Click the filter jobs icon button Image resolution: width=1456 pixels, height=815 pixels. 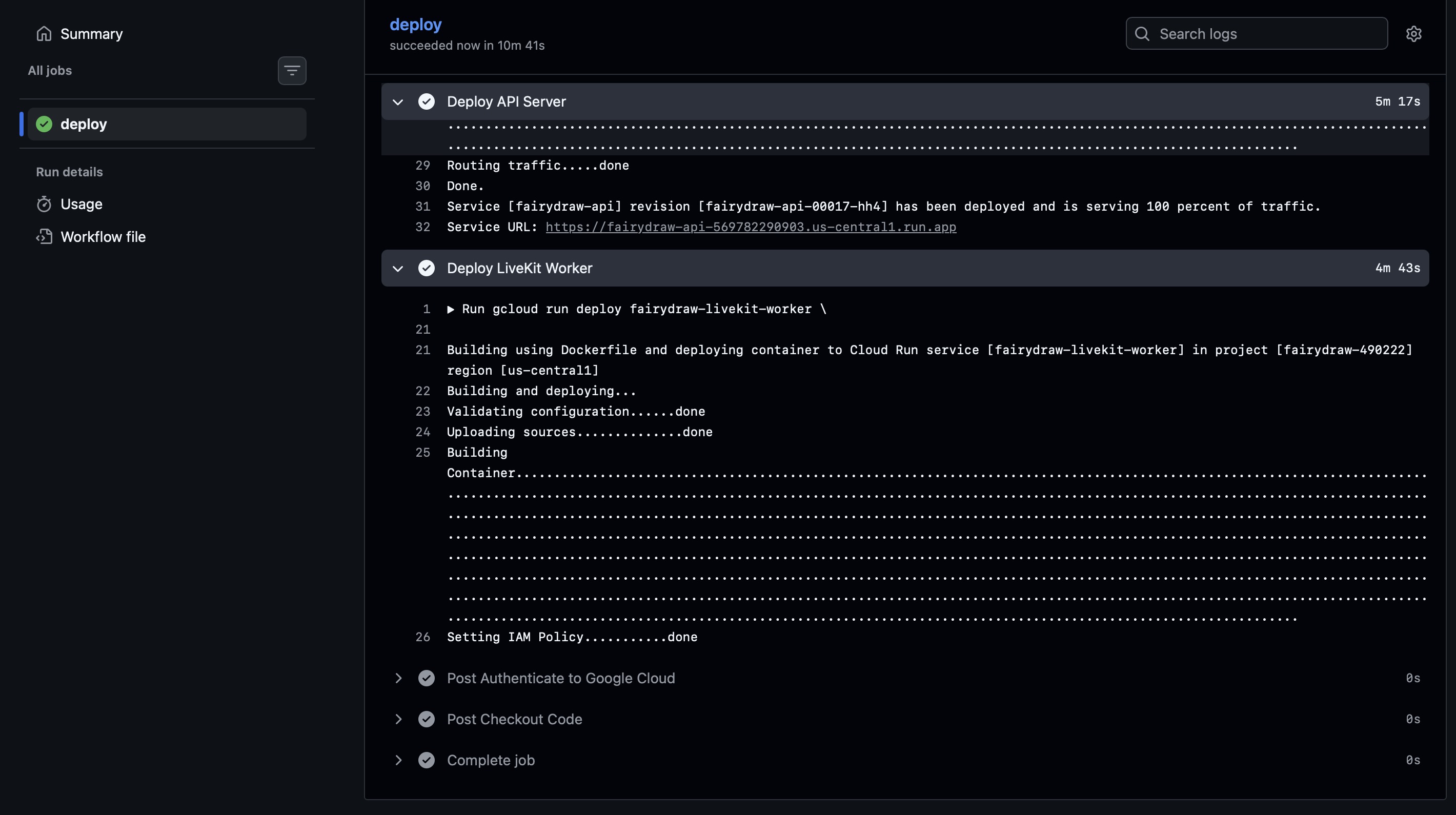pos(292,71)
